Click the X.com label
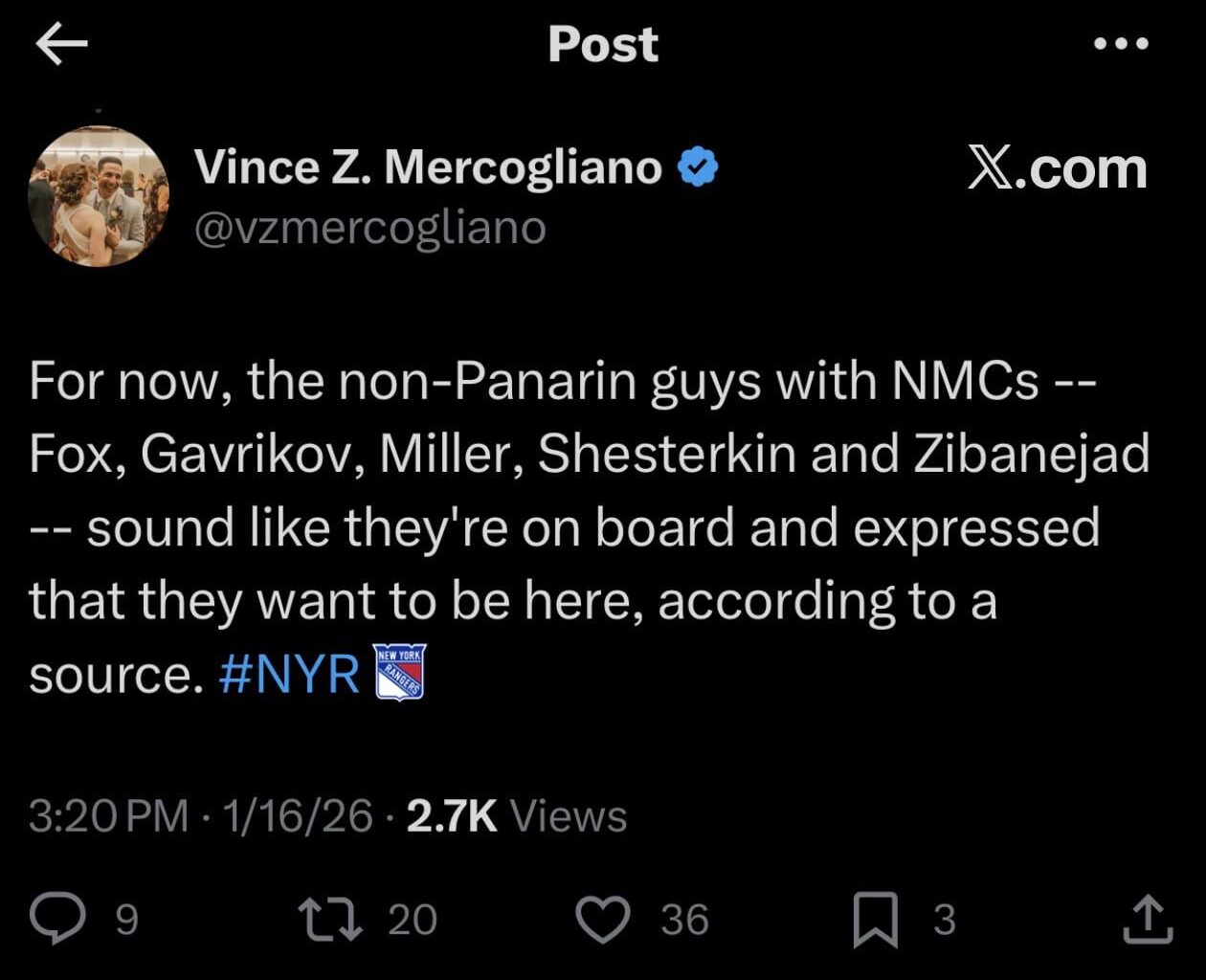This screenshot has width=1206, height=980. tap(1056, 168)
